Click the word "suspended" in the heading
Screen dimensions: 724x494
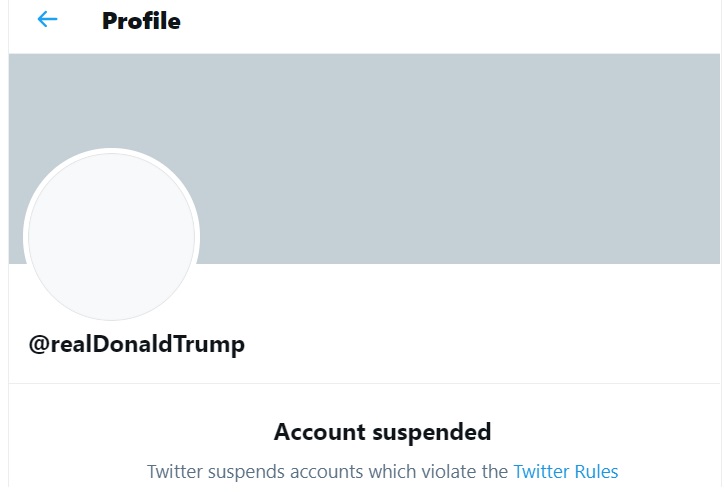(x=431, y=432)
